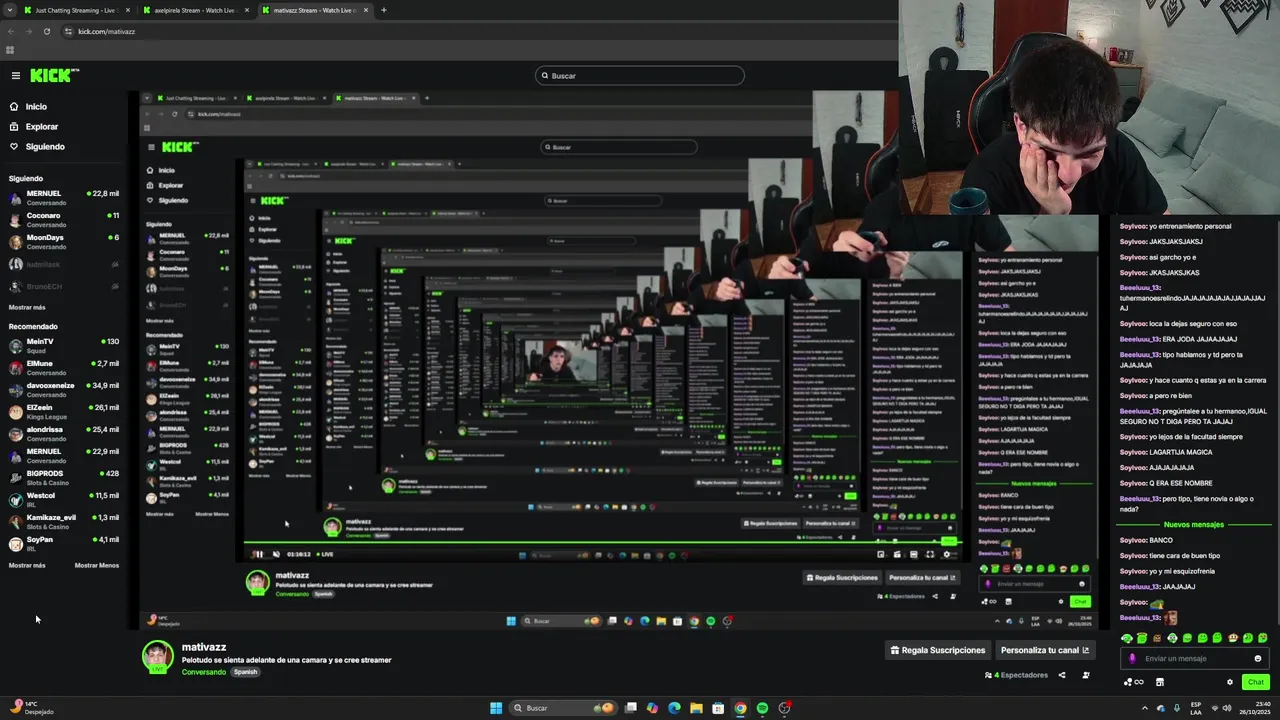Open Task View from taskbar
Viewport: 1280px width, 720px height.
(x=631, y=708)
